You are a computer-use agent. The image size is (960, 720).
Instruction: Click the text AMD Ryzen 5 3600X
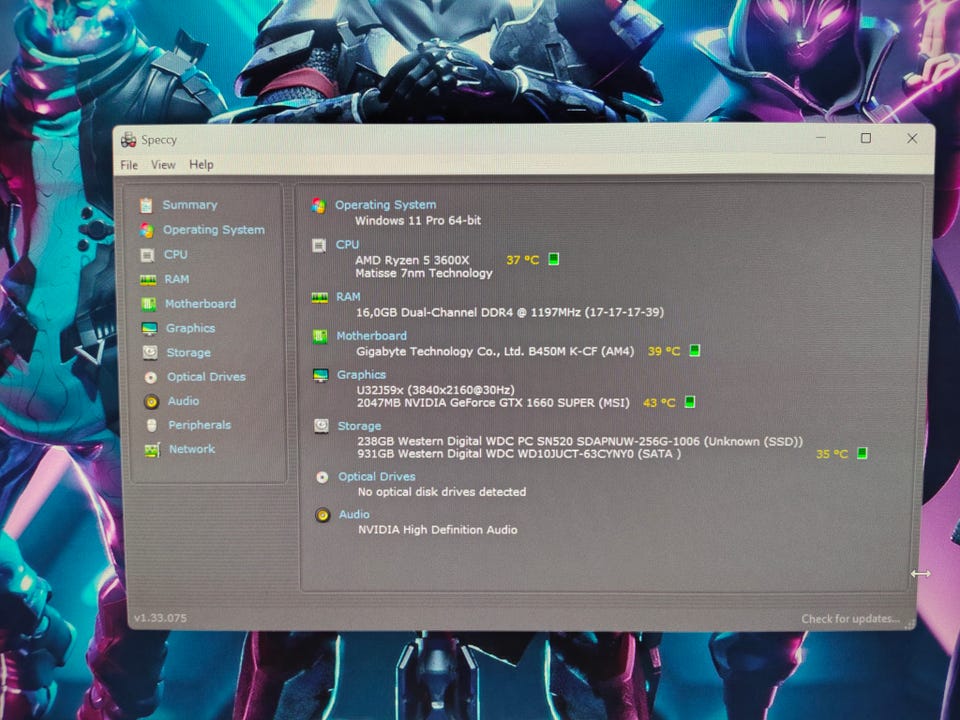pos(412,260)
